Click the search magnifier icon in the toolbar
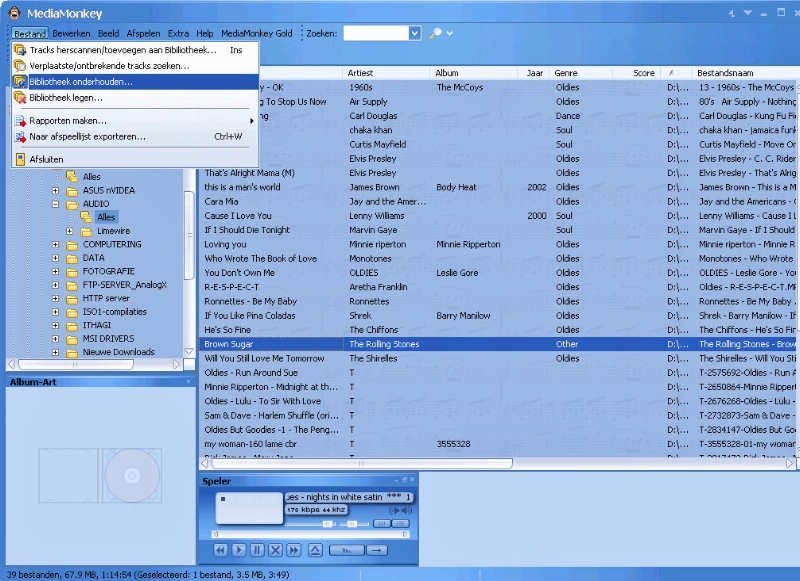This screenshot has width=800, height=581. coord(435,33)
